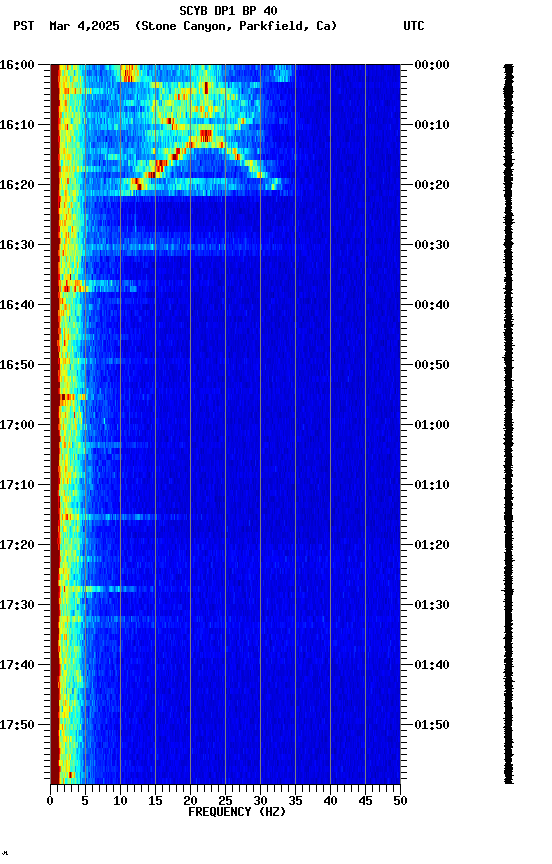Image resolution: width=552 pixels, height=864 pixels.
Task: Click the UTC time label 00:50
Action: (x=432, y=365)
